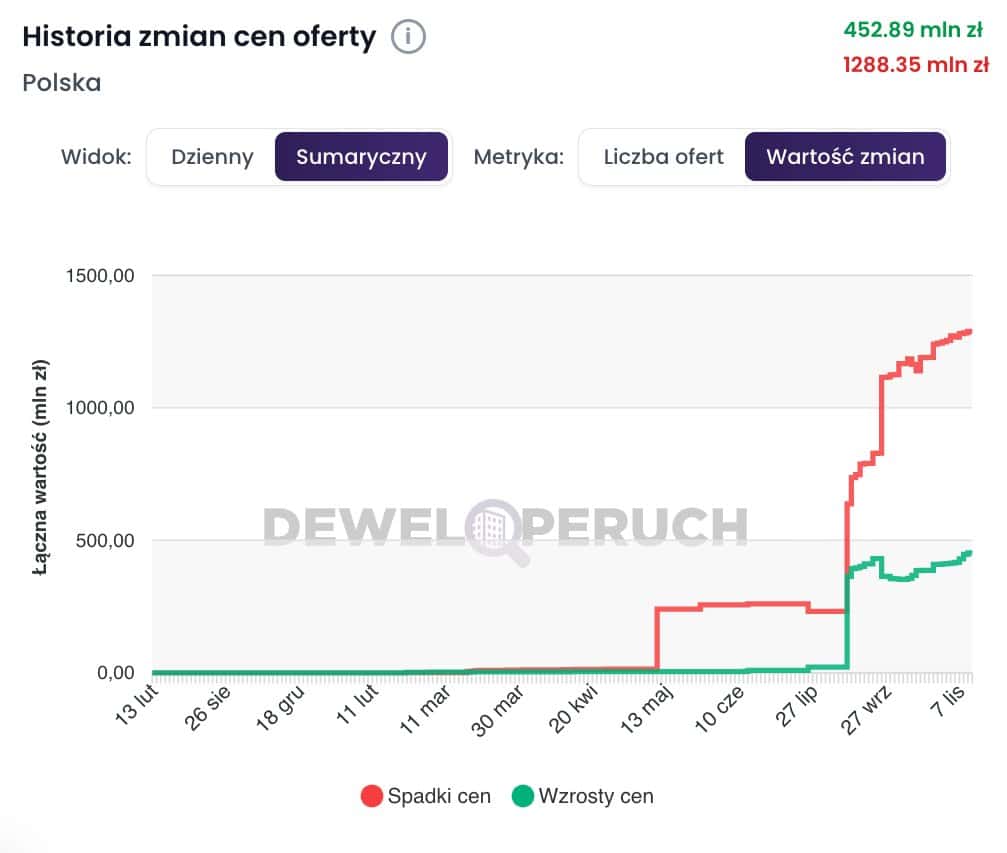Toggle the Wzrosty cen legend label
The image size is (1007, 853).
(x=595, y=797)
